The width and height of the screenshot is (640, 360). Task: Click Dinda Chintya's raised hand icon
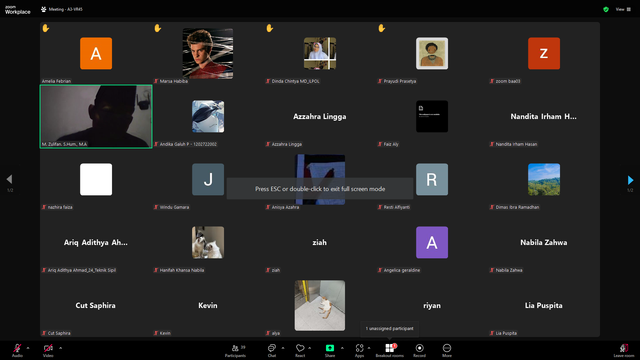tap(269, 28)
